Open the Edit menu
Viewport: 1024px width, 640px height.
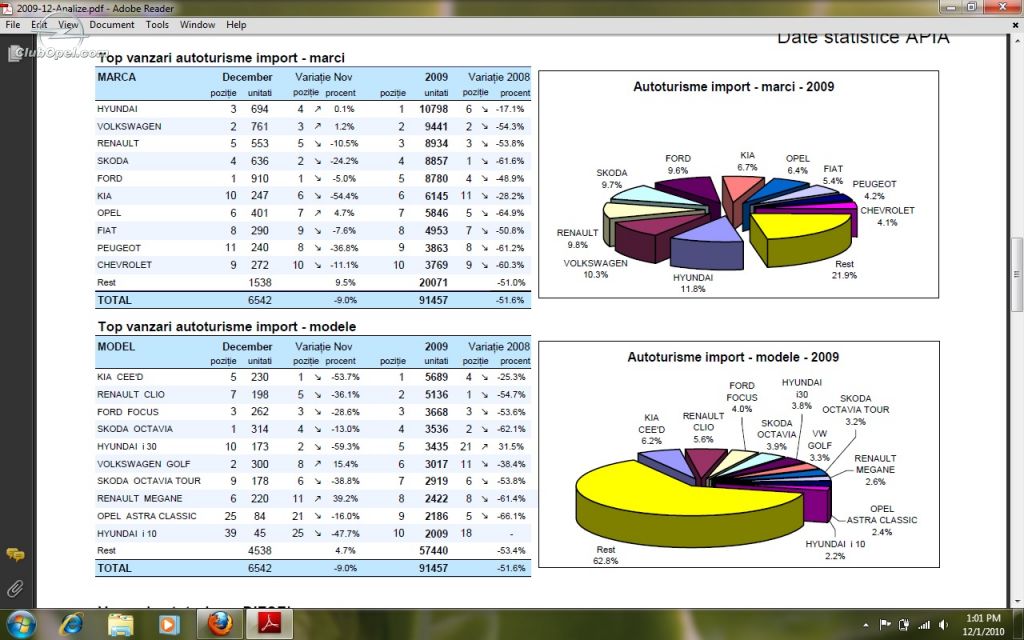point(39,25)
